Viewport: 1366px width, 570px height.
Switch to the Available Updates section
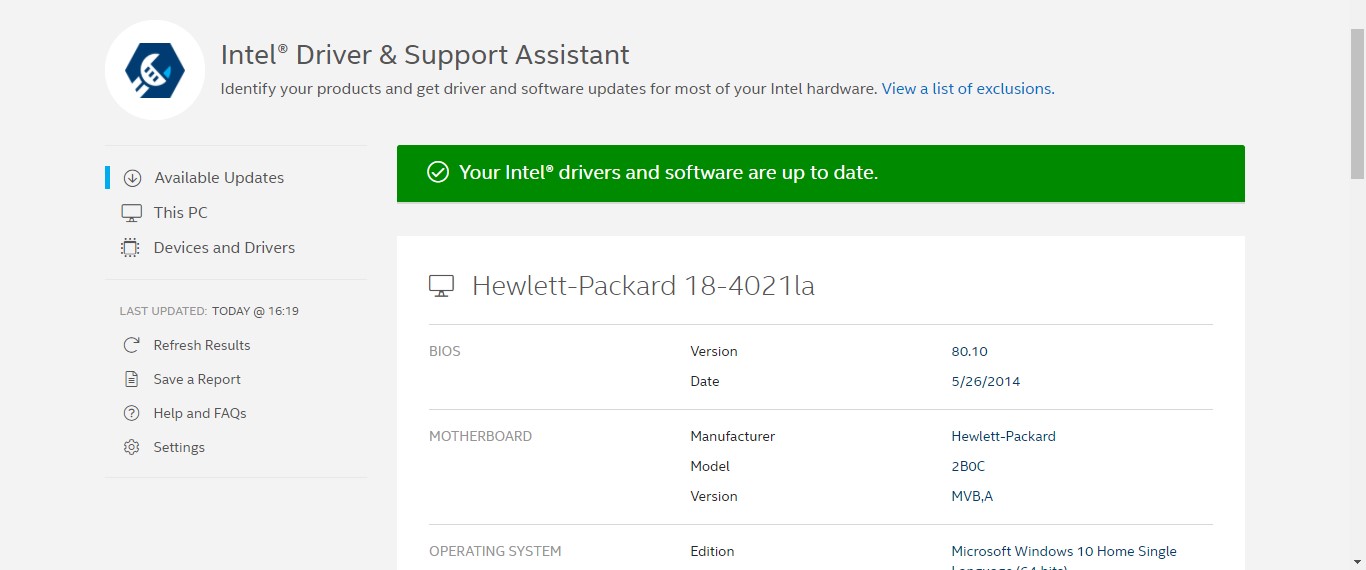pyautogui.click(x=219, y=178)
